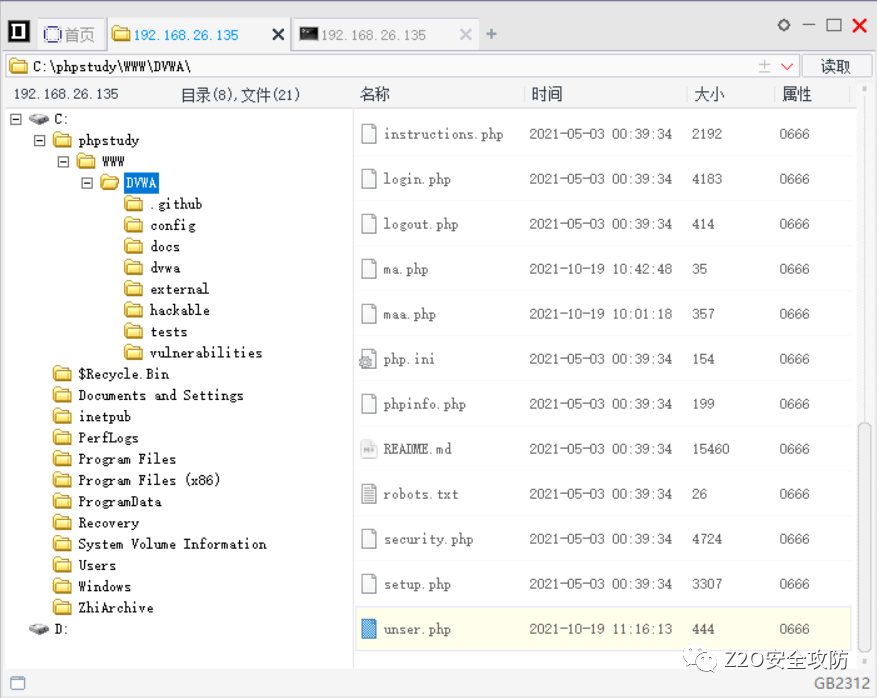Click the external folder icon
The height and width of the screenshot is (698, 877).
(x=133, y=289)
